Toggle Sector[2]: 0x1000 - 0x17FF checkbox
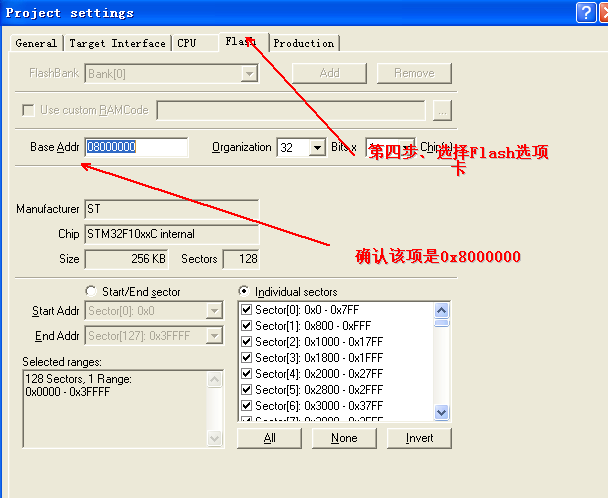608x498 pixels. [x=247, y=341]
